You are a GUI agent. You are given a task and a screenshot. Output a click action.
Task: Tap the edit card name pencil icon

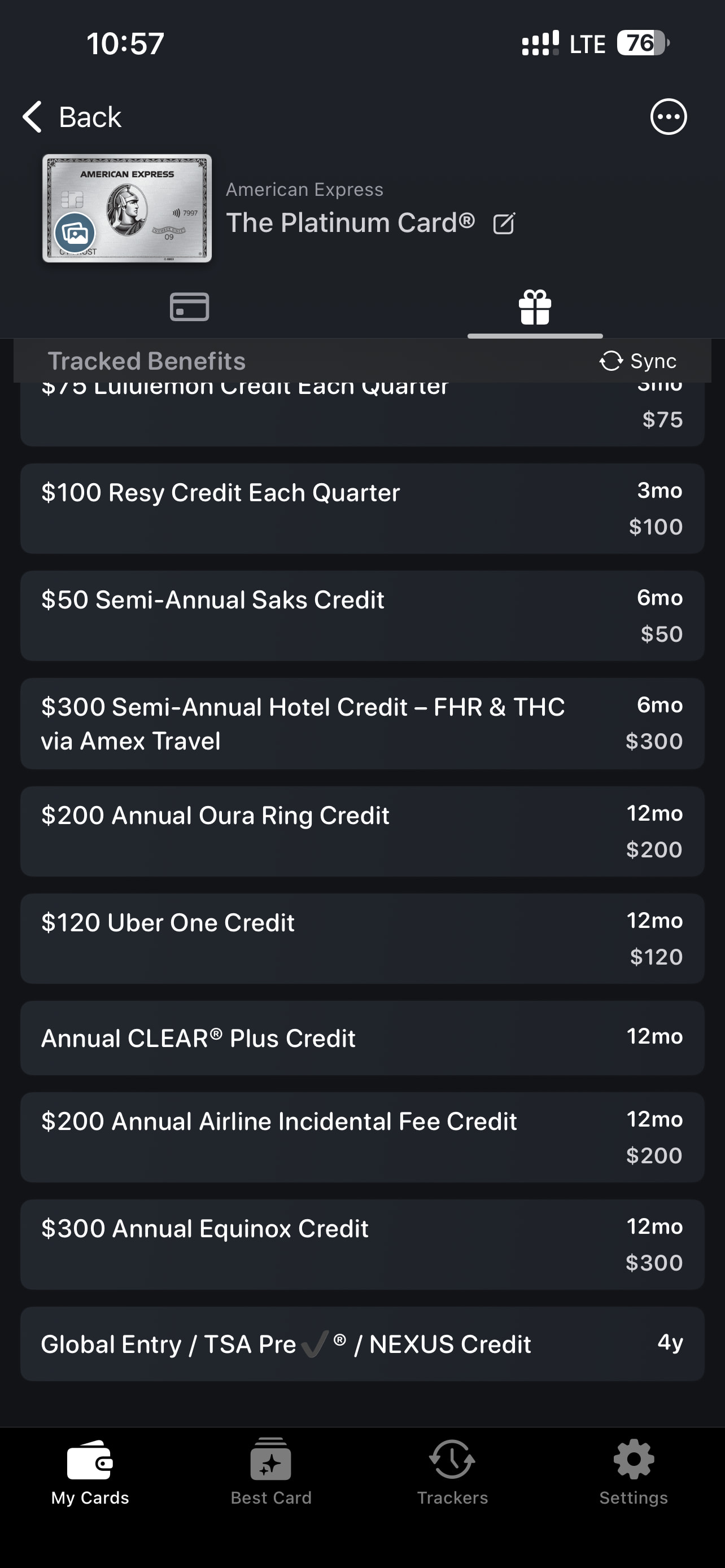[x=504, y=224]
